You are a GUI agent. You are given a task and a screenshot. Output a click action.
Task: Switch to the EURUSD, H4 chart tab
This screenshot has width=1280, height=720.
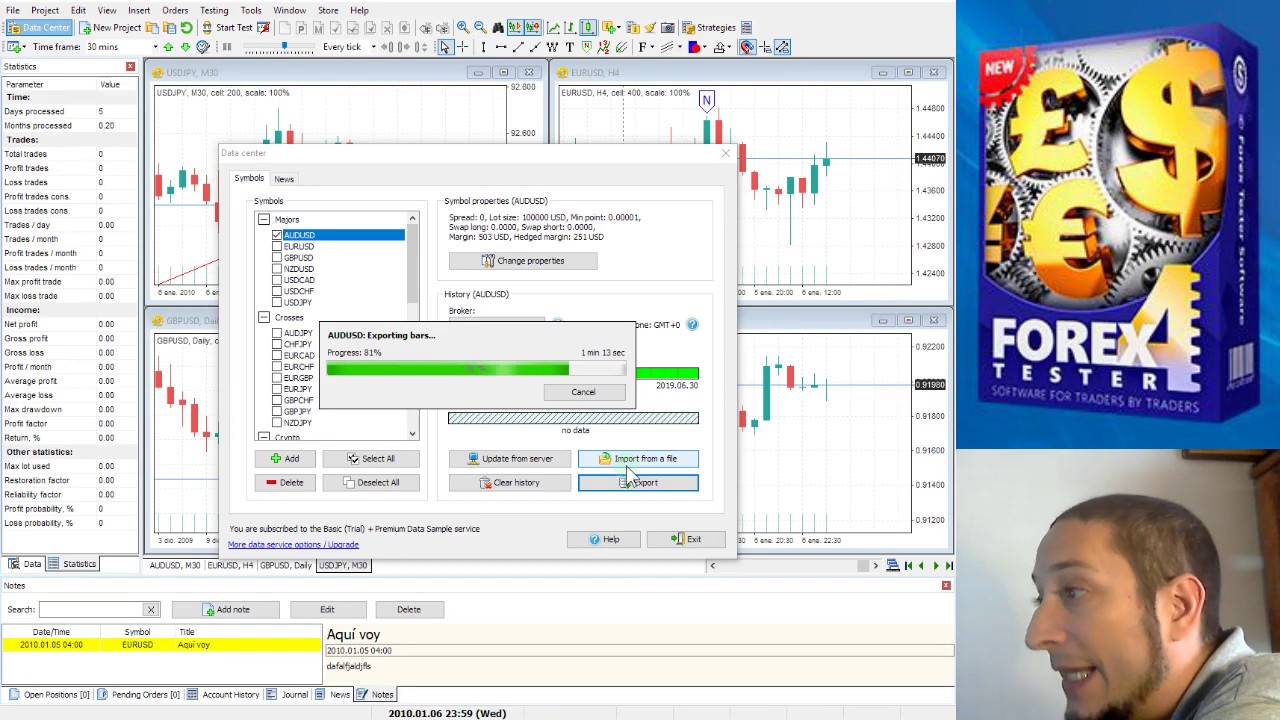pos(230,566)
